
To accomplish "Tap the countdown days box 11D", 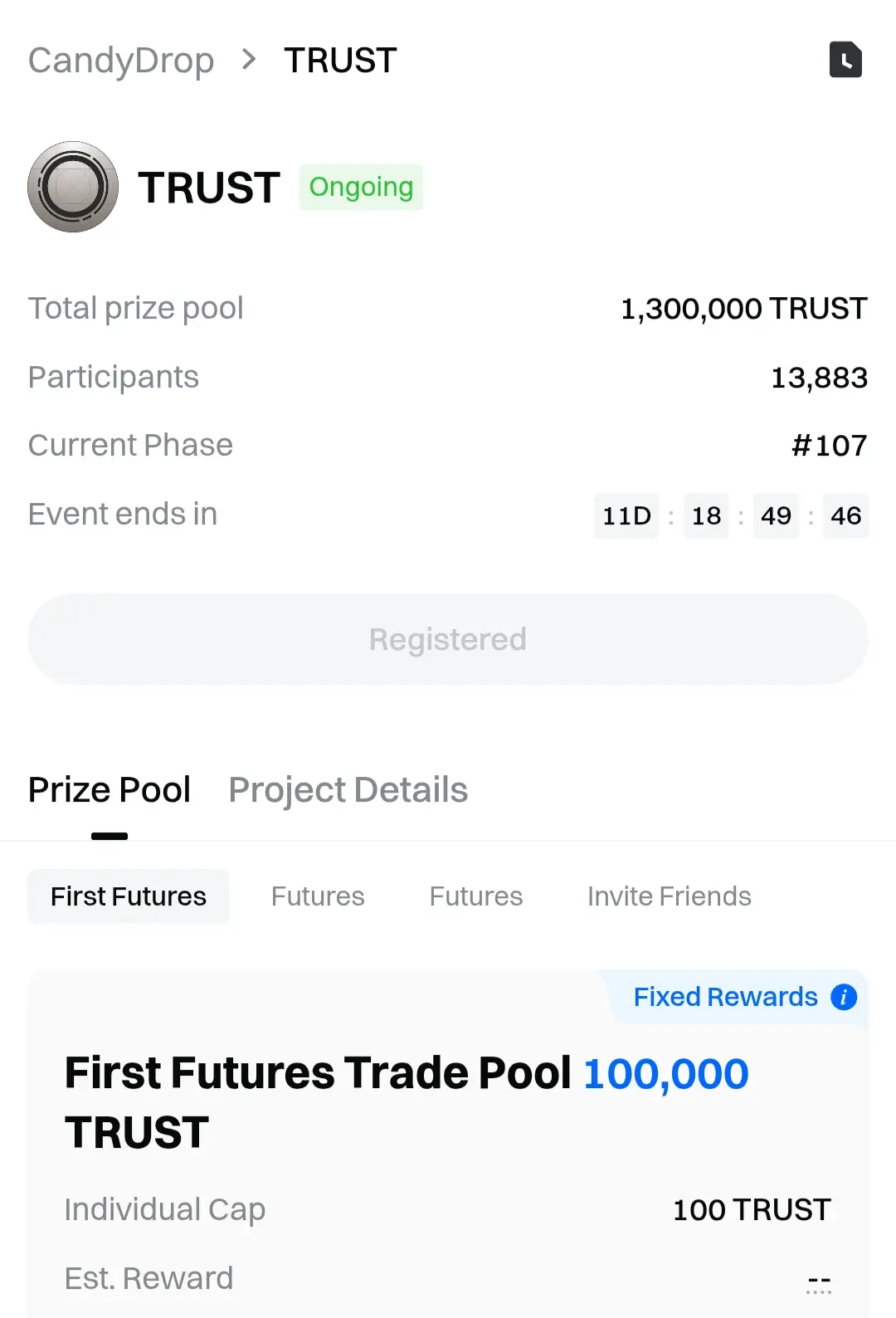I will (x=626, y=515).
